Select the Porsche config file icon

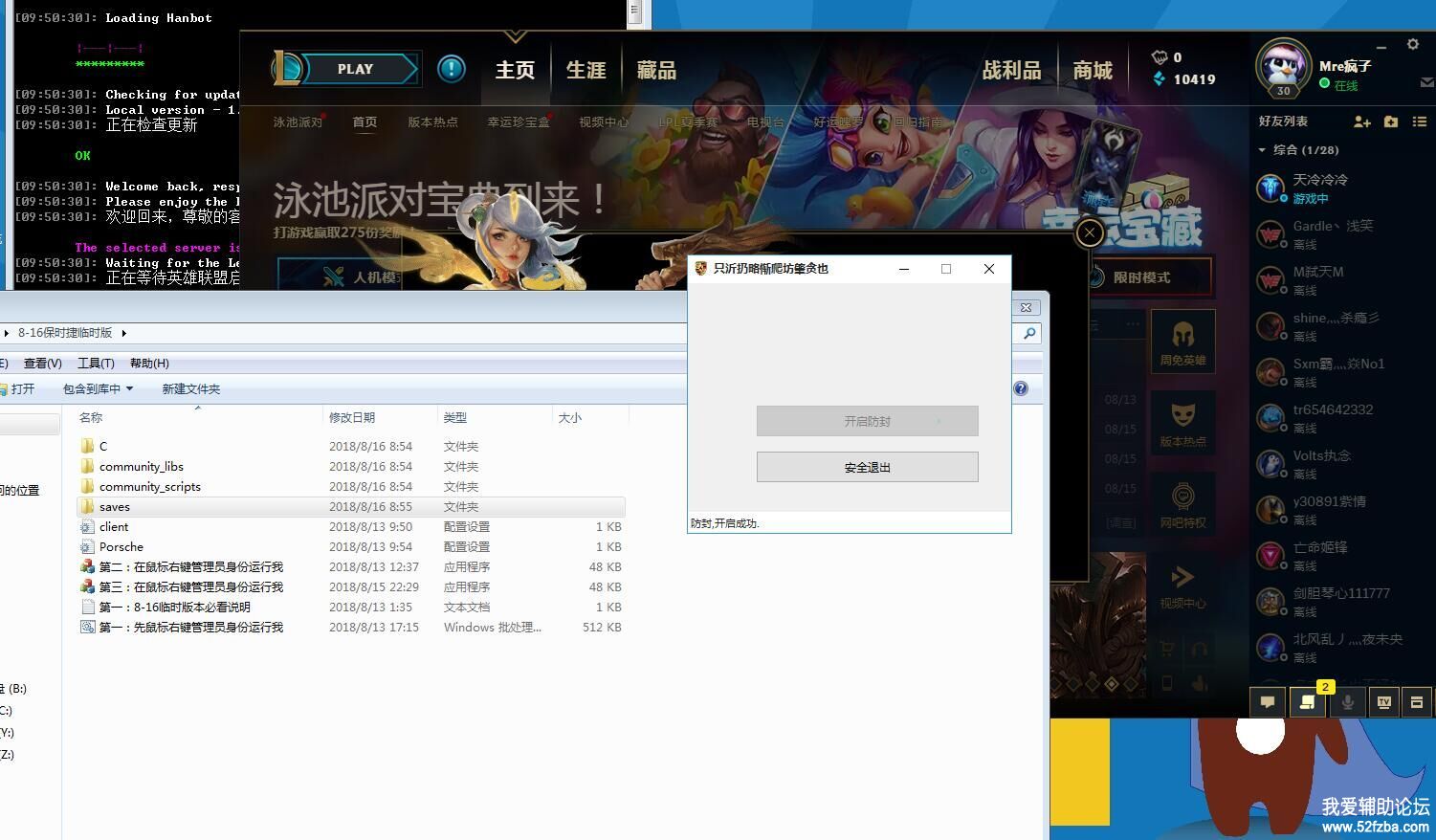pos(88,547)
